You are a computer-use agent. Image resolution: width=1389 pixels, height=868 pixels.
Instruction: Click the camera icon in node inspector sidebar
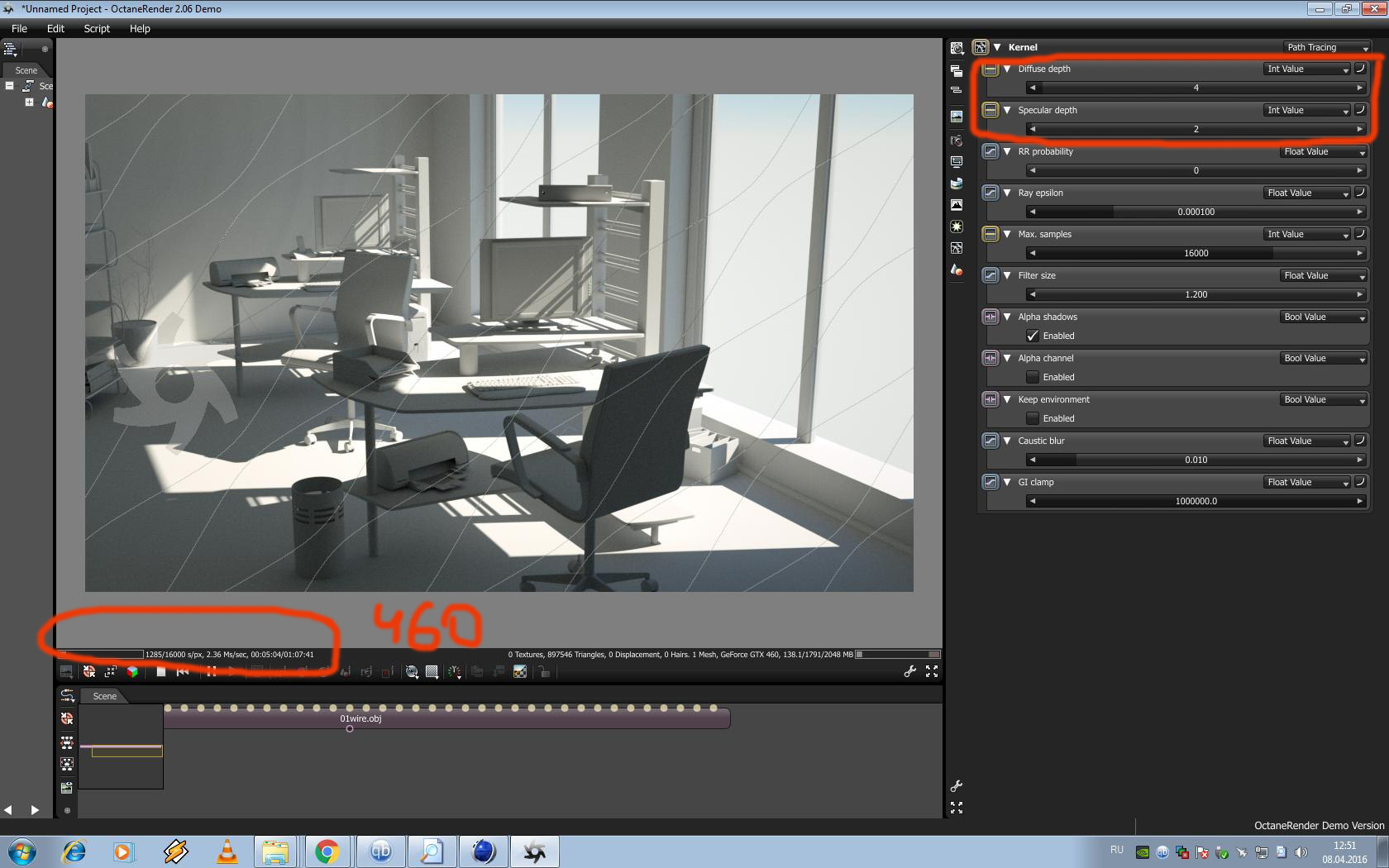click(957, 140)
